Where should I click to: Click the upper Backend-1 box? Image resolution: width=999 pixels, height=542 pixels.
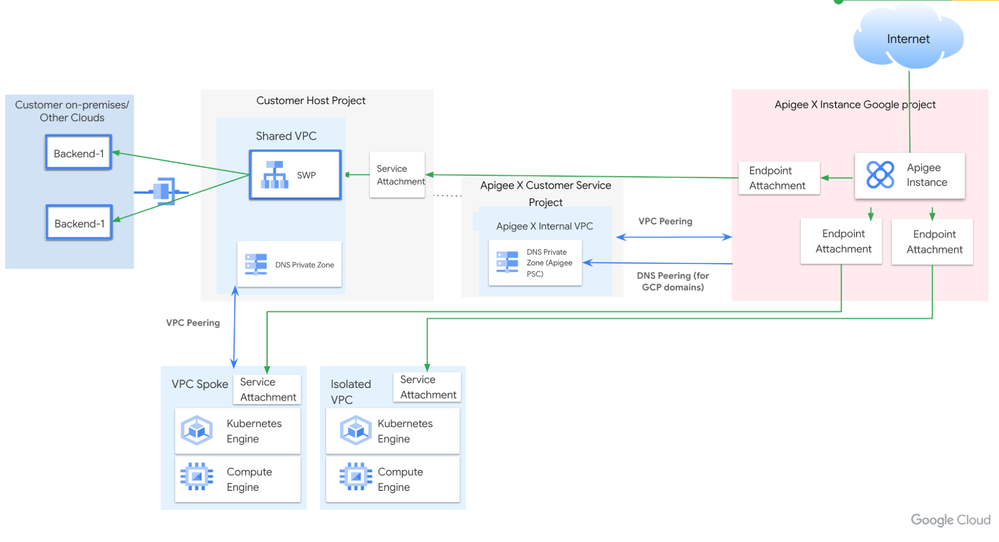pyautogui.click(x=78, y=153)
